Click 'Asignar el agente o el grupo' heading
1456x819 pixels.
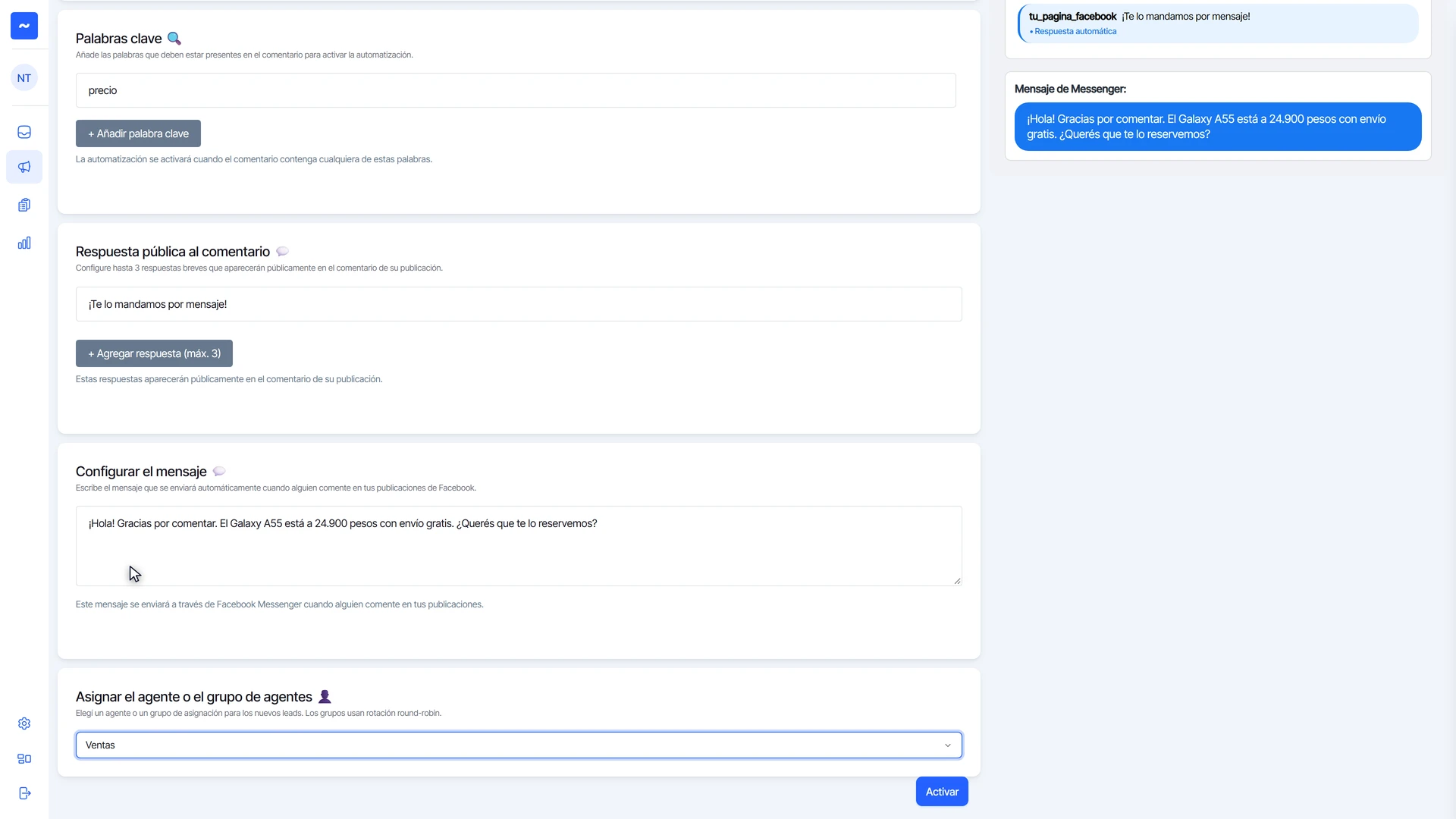click(x=194, y=697)
